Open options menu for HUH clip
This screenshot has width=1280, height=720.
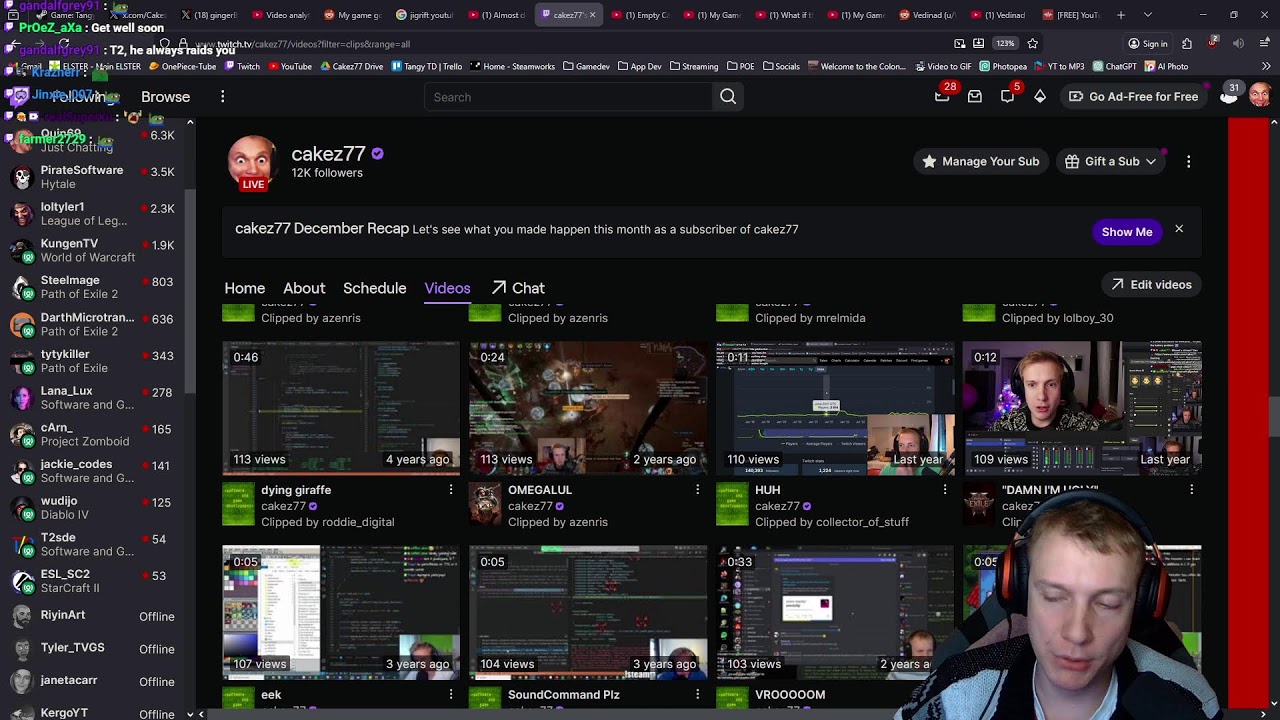point(945,490)
